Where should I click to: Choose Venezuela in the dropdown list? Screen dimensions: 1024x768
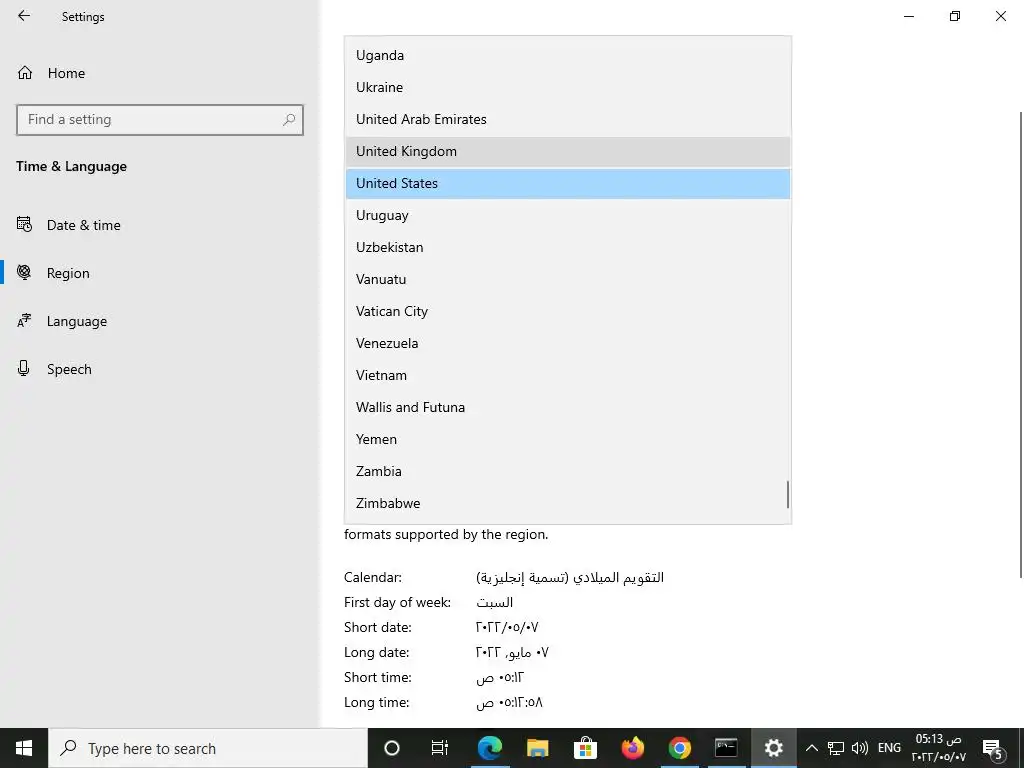click(x=568, y=344)
